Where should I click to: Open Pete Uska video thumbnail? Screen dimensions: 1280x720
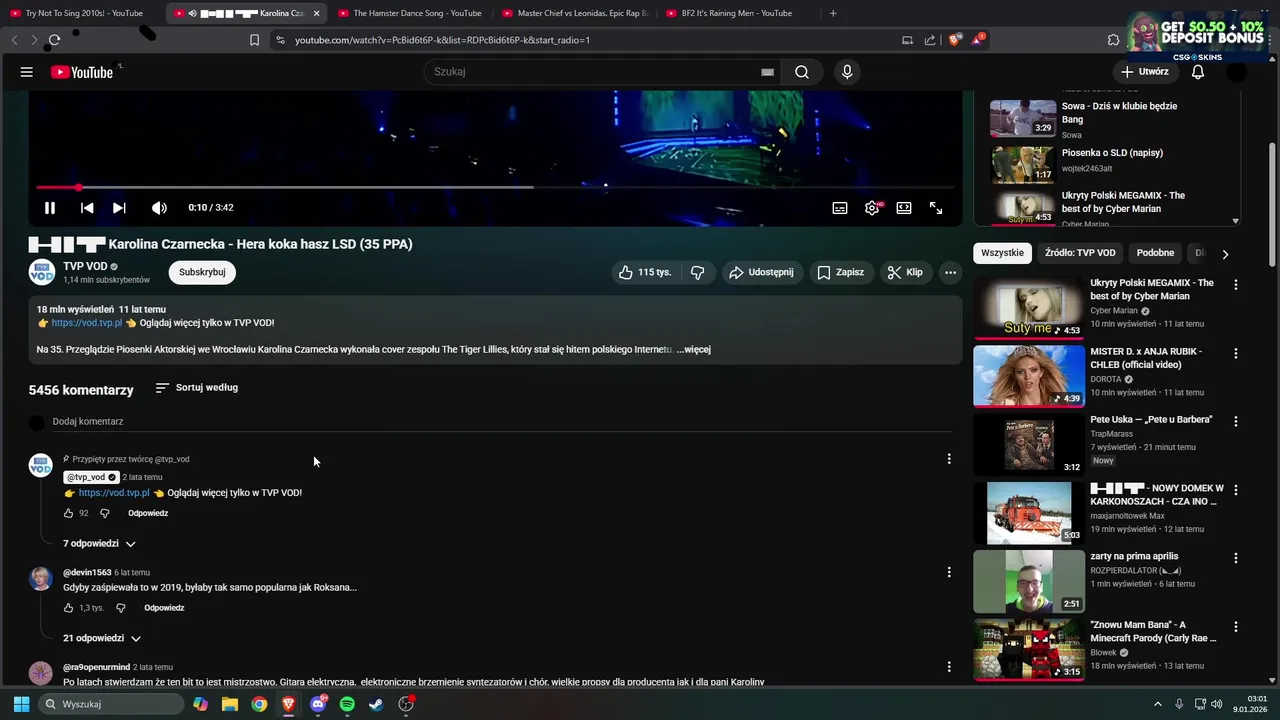click(1029, 444)
